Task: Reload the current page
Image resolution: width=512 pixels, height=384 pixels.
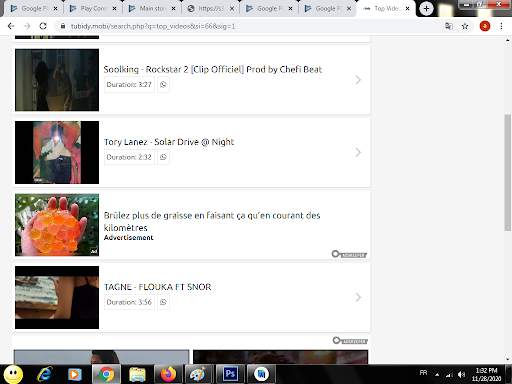Action: [x=43, y=26]
